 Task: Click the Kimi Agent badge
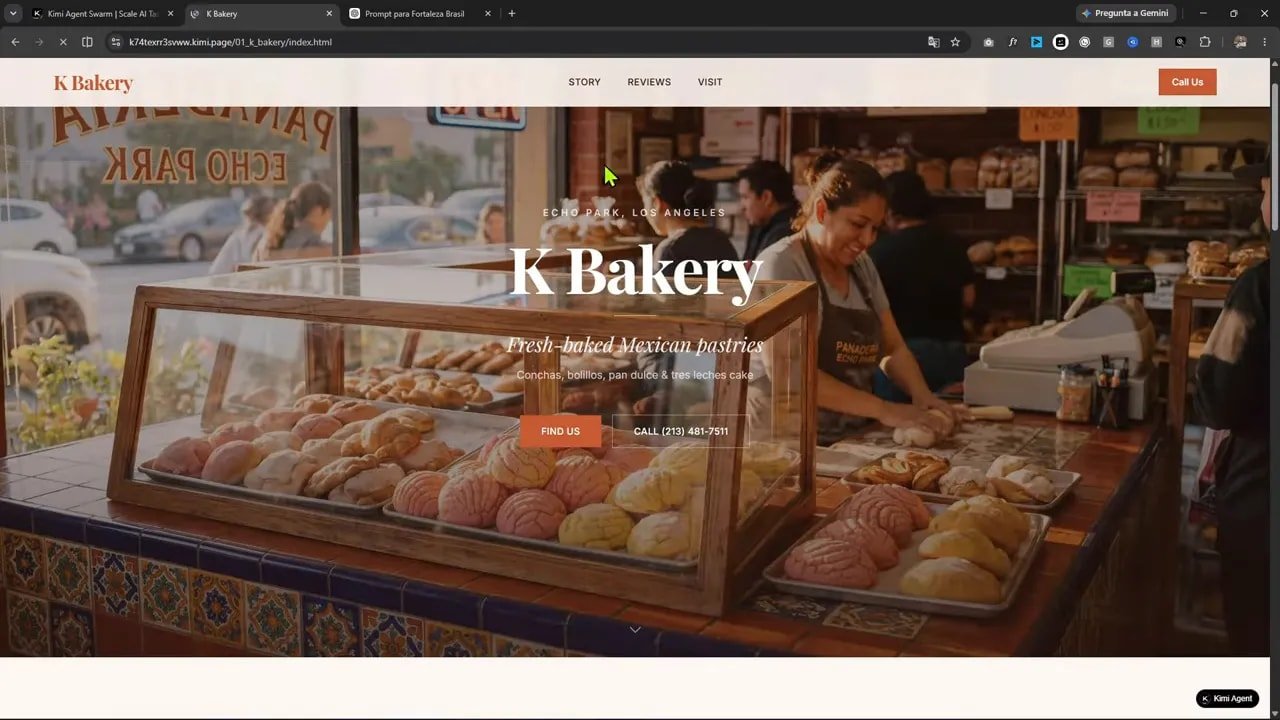click(1227, 698)
